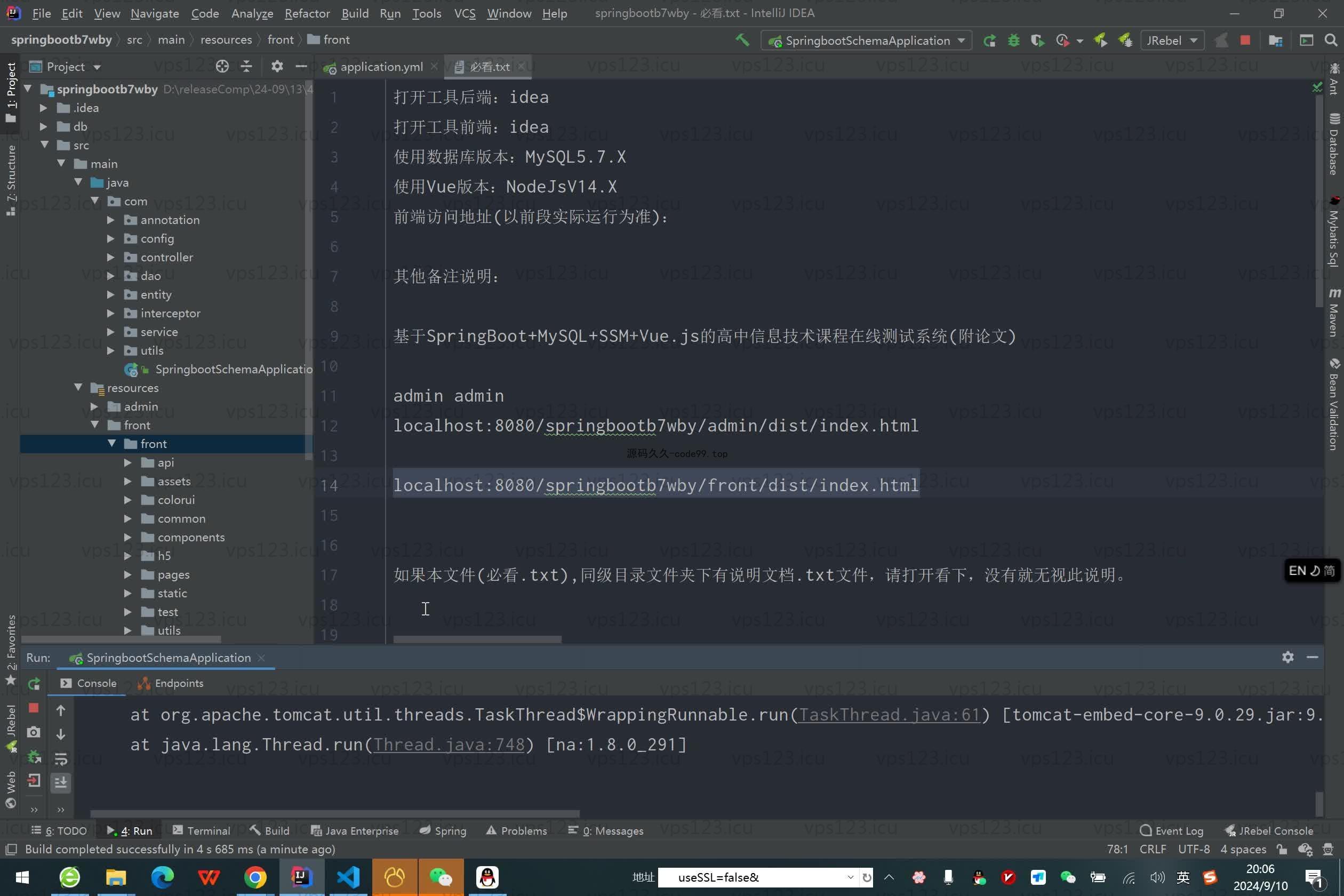Open the Refactor menu
Image resolution: width=1344 pixels, height=896 pixels.
(307, 13)
